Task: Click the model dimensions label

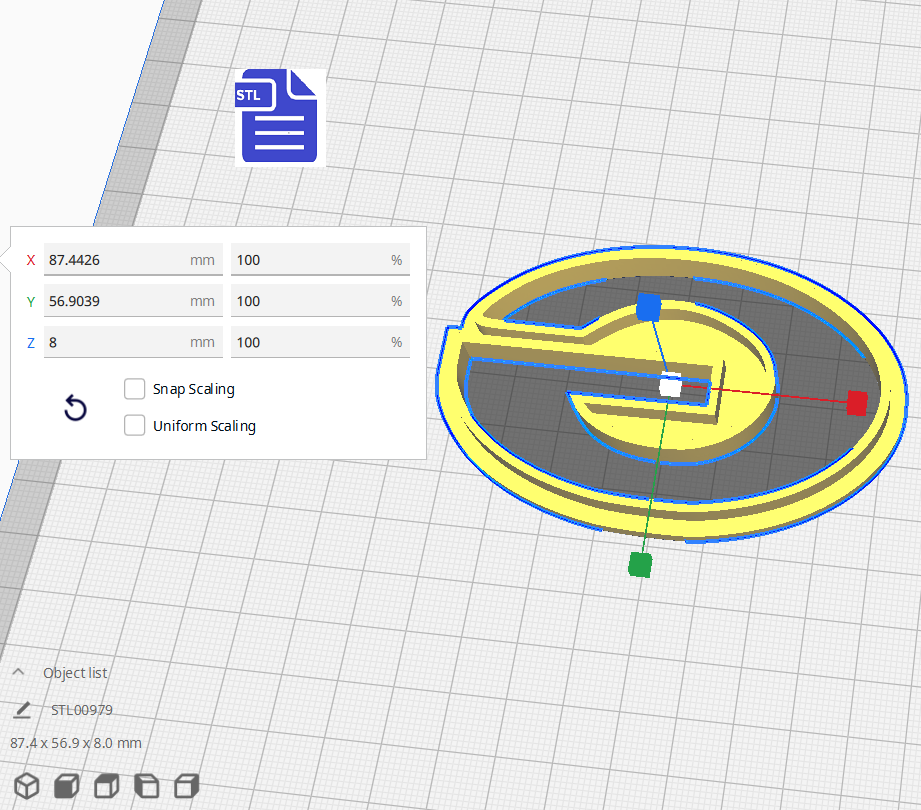Action: coord(74,743)
